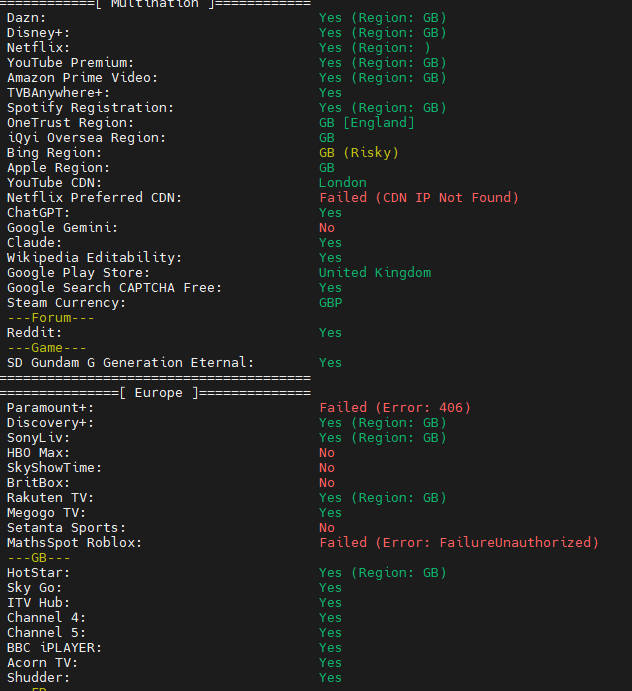632x691 pixels.
Task: Click the "Failed (Error: 406)" Paramount+ result
Action: 395,408
